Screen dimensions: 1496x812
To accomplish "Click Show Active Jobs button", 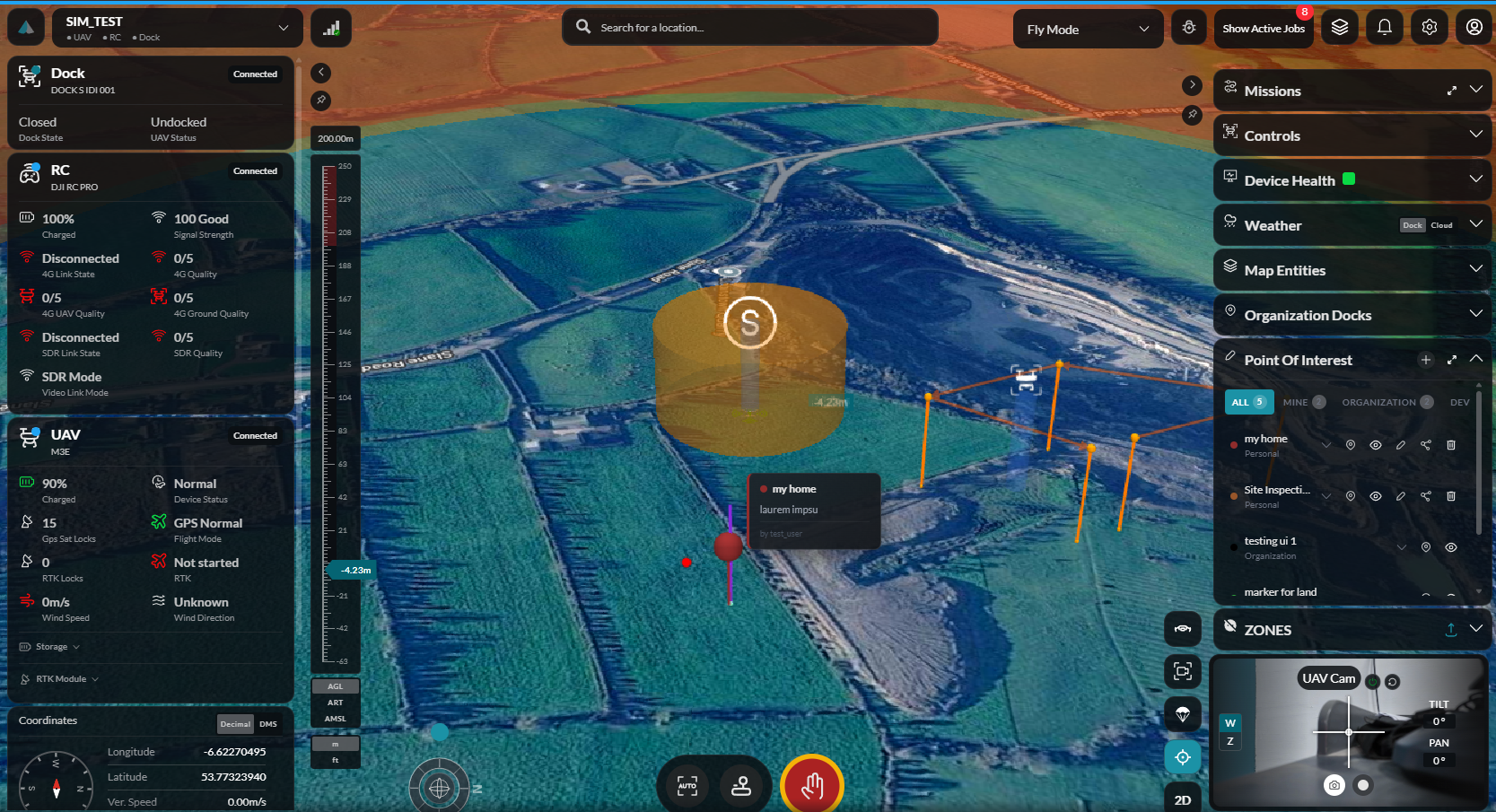I will click(x=1264, y=29).
